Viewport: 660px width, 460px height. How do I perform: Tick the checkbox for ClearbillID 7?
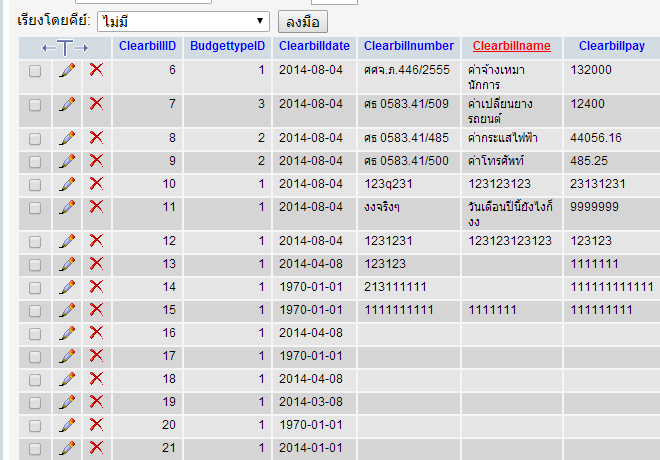coord(35,105)
